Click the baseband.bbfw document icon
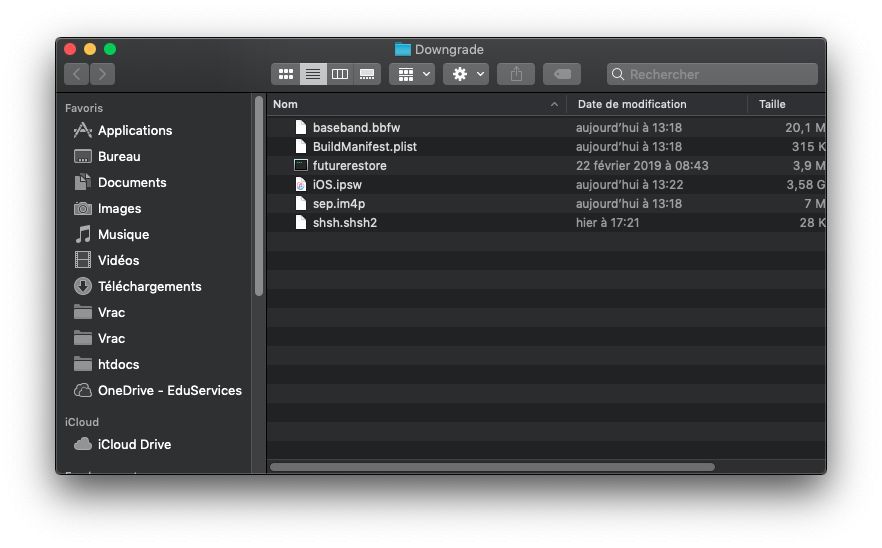Screen dimensions: 882x548 tap(301, 128)
